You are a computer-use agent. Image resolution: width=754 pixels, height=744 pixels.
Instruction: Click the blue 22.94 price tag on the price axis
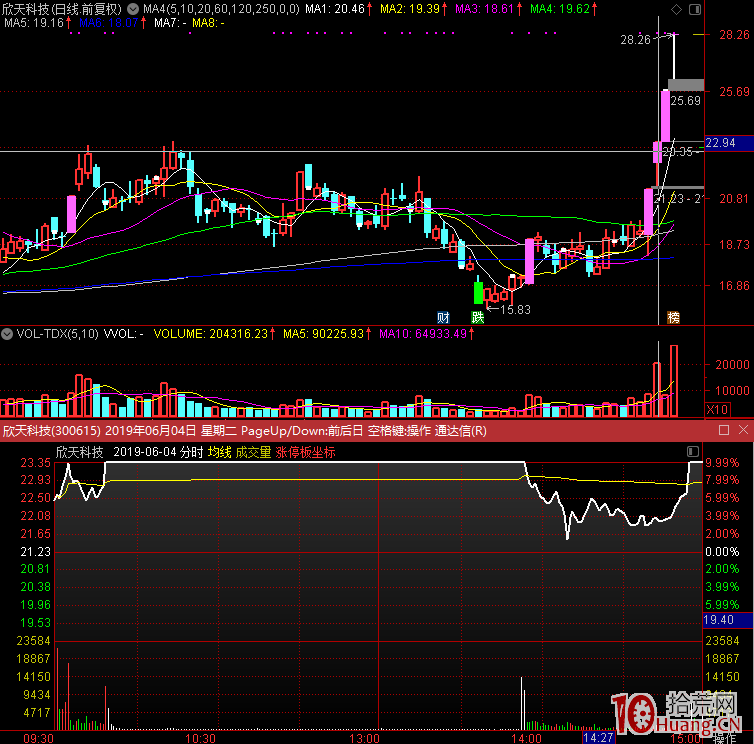(x=729, y=143)
